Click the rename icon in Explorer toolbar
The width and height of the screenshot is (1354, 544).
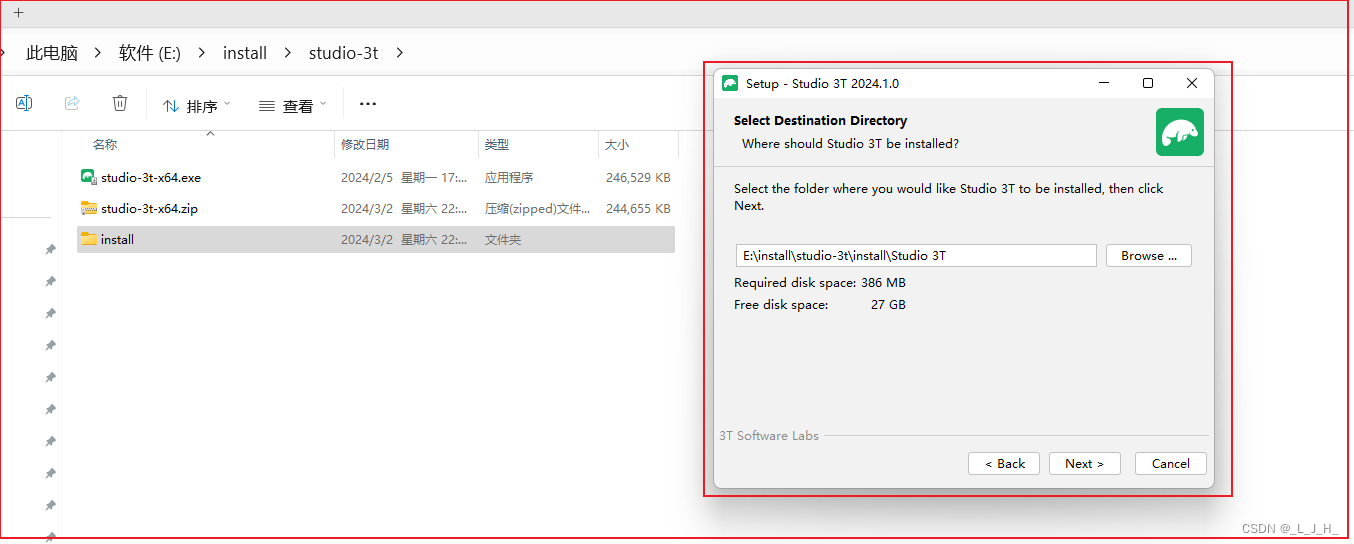coord(24,104)
